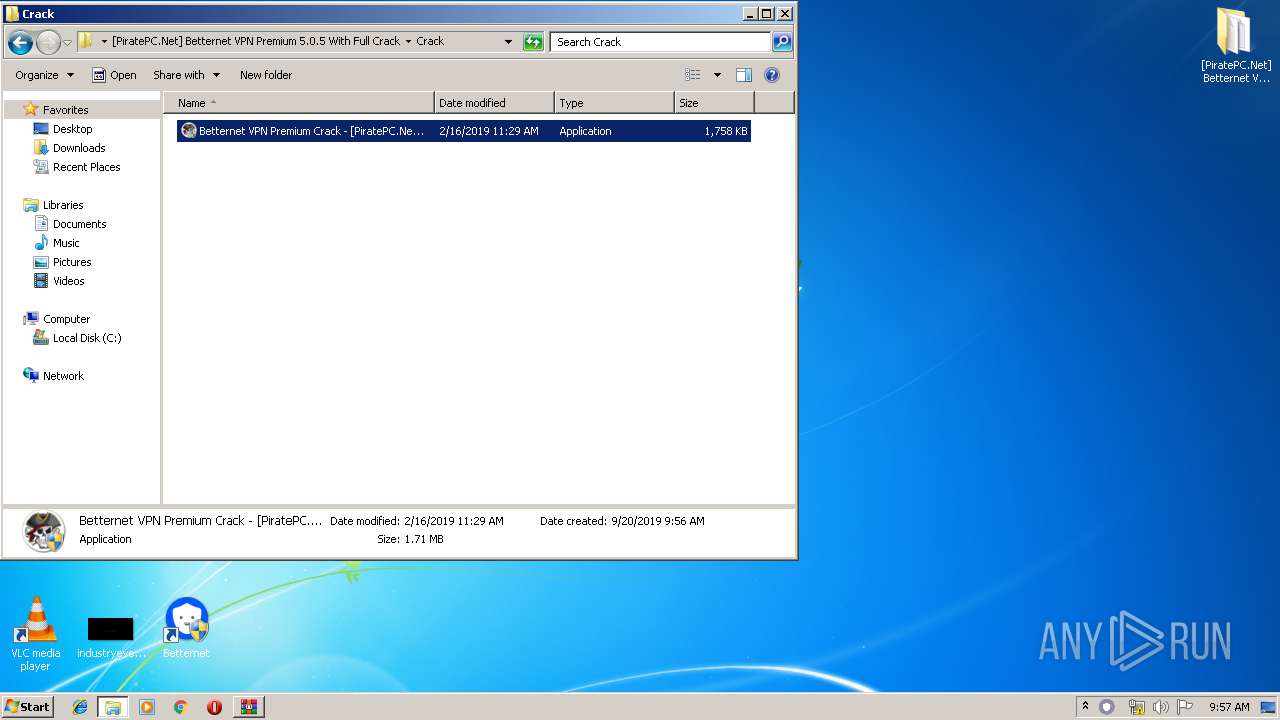Close the Crack Explorer window
Image resolution: width=1280 pixels, height=720 pixels.
click(785, 14)
